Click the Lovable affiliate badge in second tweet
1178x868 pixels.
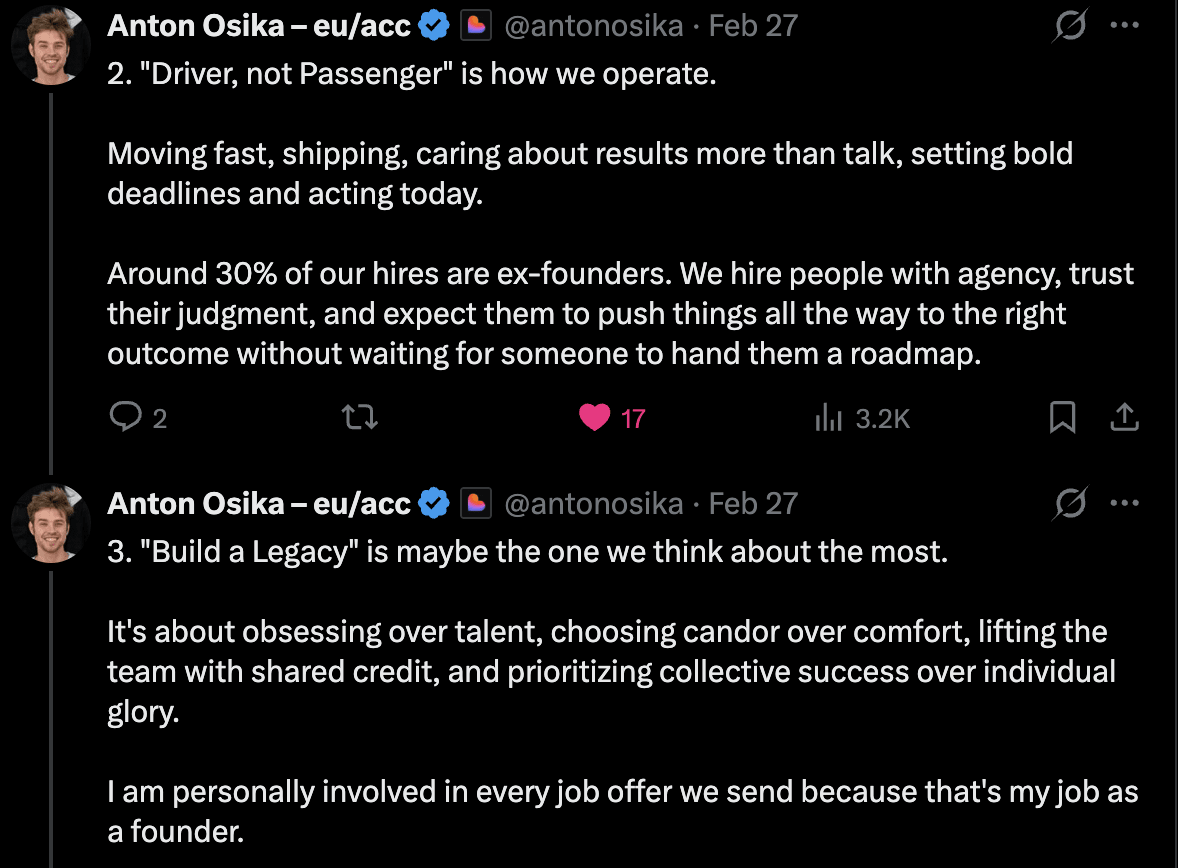[476, 504]
